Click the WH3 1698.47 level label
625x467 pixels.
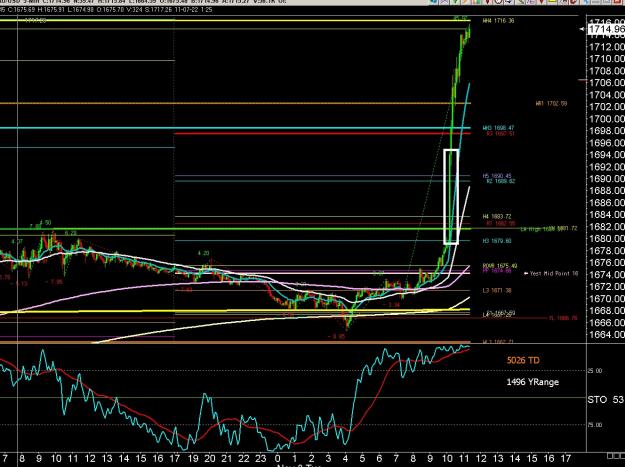[x=498, y=128]
